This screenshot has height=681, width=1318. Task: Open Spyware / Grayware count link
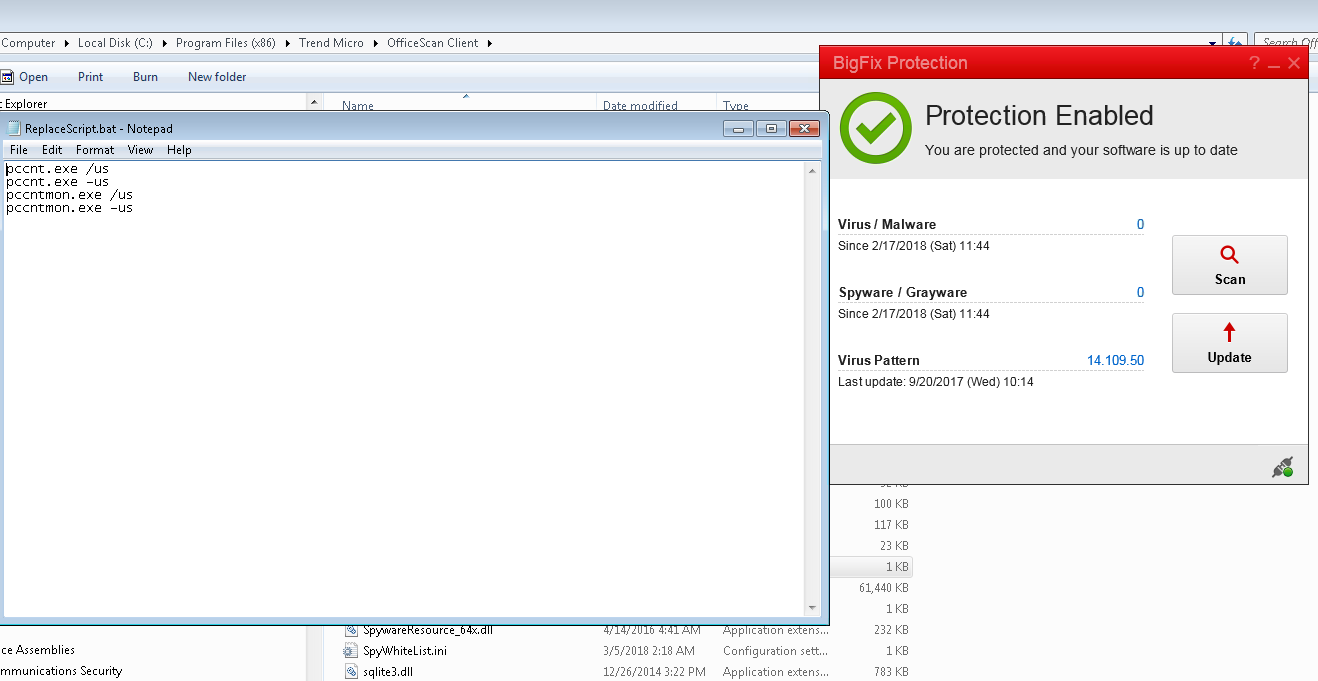pyautogui.click(x=1140, y=292)
